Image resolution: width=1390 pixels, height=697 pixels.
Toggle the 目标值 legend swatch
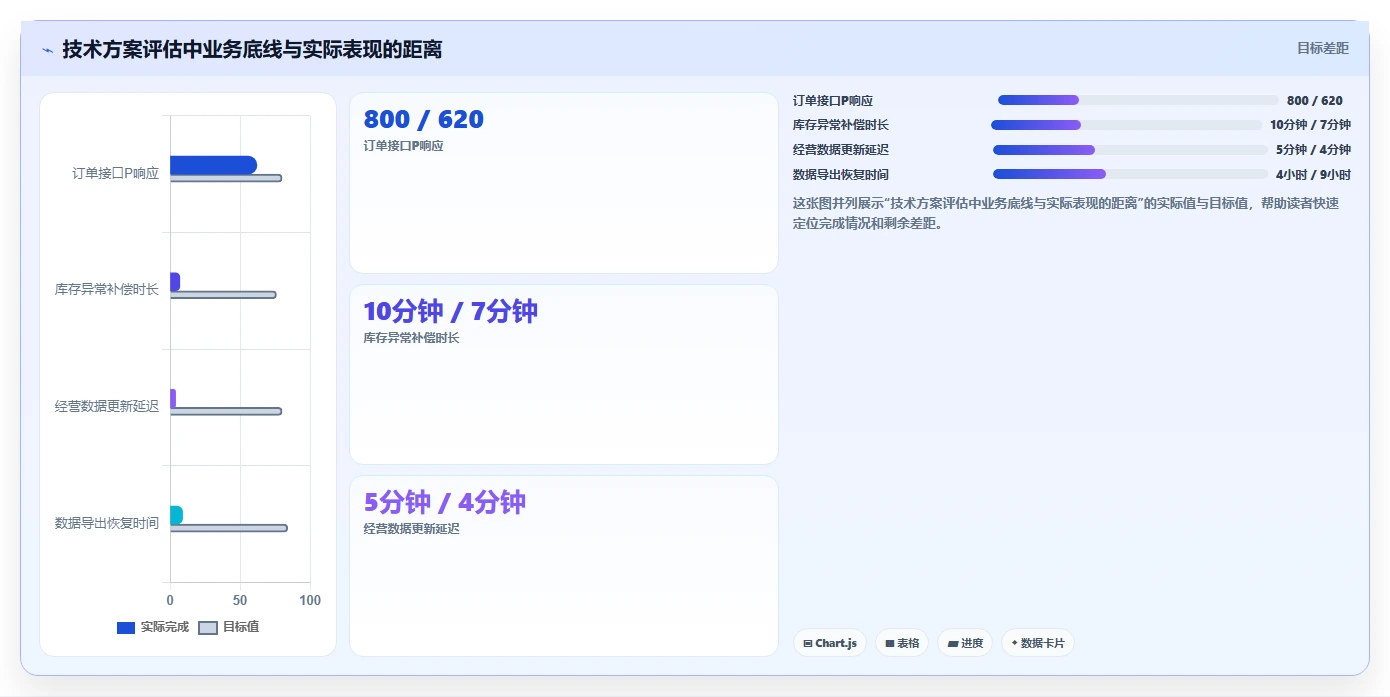[x=208, y=628]
